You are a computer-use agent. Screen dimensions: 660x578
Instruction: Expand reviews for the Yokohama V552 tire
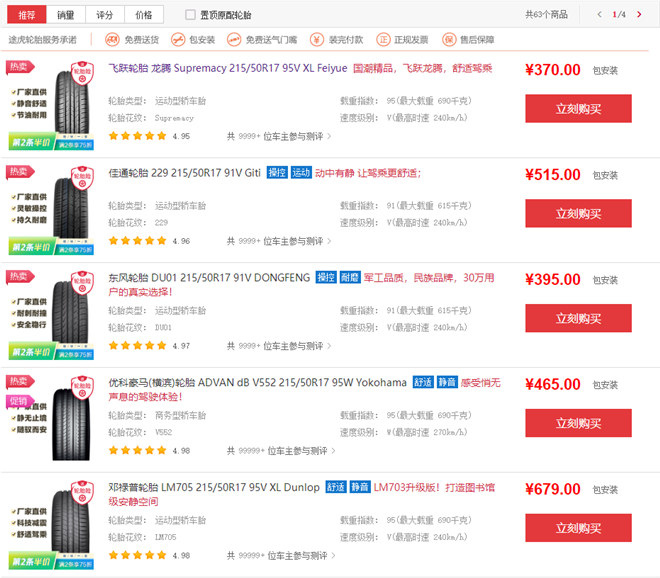click(x=281, y=451)
